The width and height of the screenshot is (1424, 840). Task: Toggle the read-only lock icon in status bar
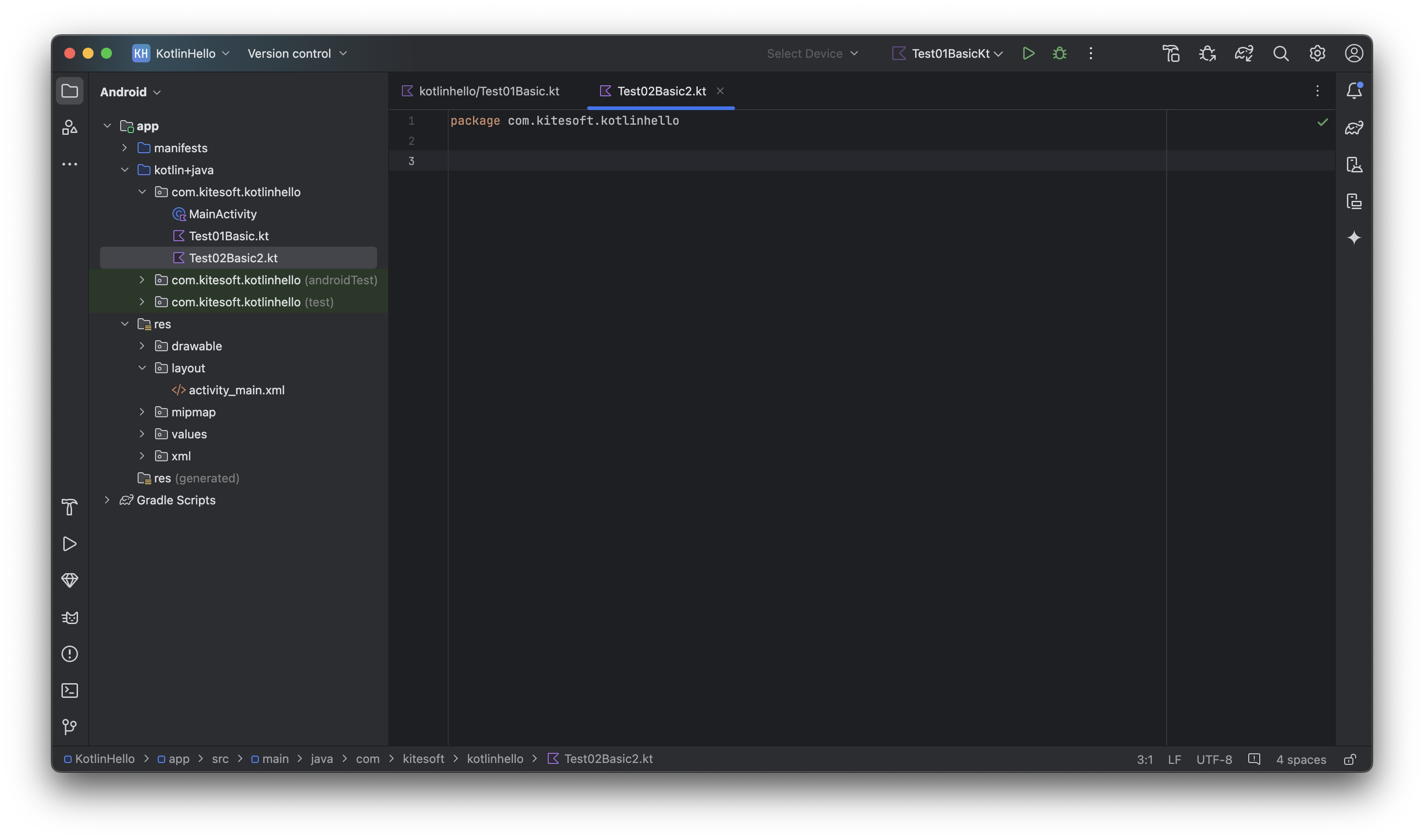[1350, 760]
